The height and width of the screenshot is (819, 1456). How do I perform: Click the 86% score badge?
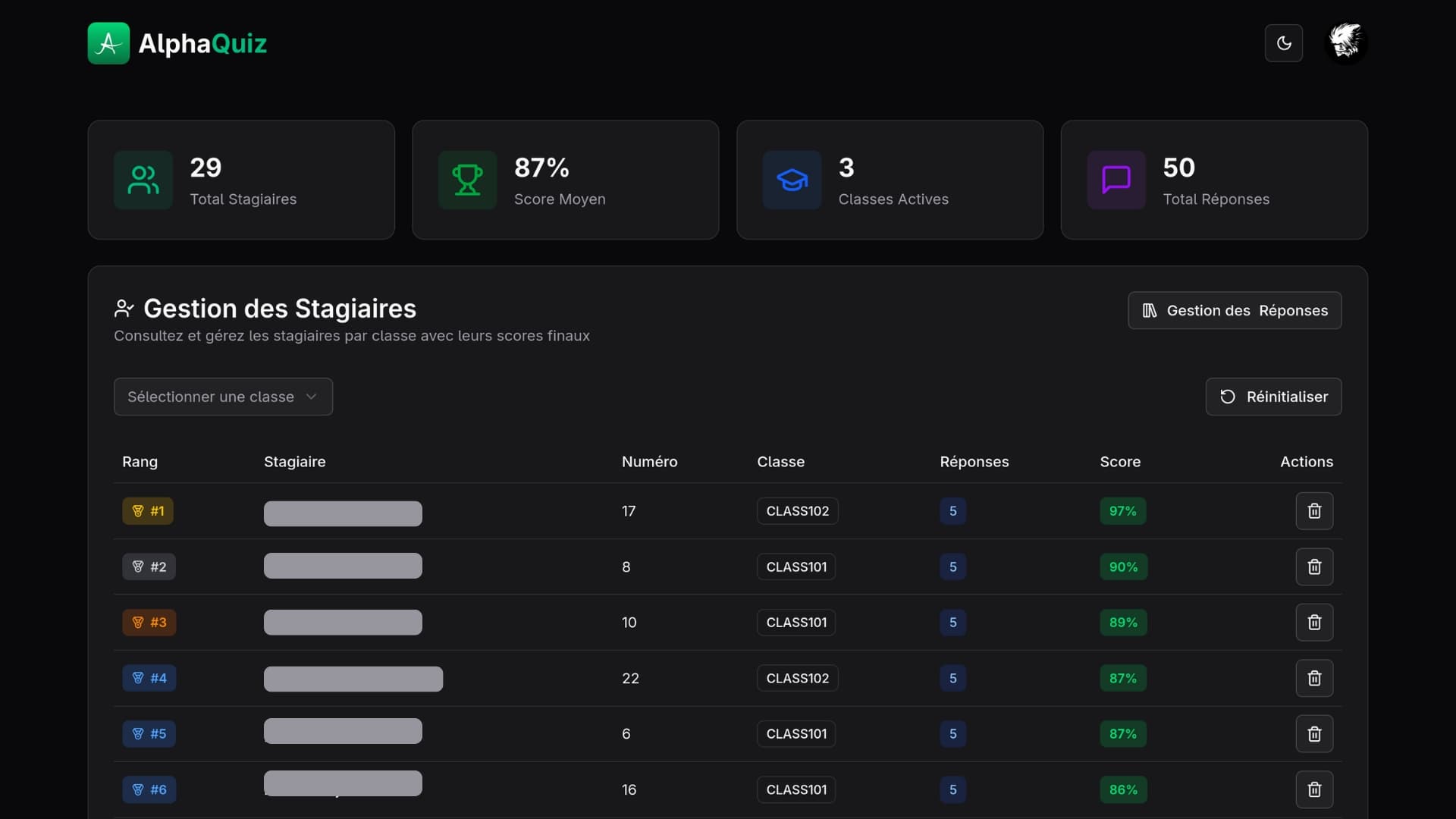point(1123,789)
